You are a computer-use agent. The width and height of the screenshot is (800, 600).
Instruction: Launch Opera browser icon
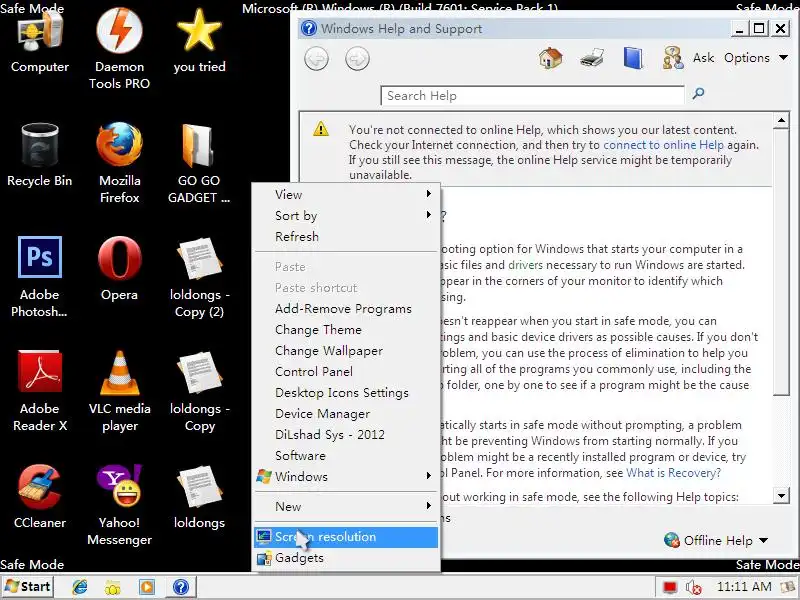click(x=119, y=269)
